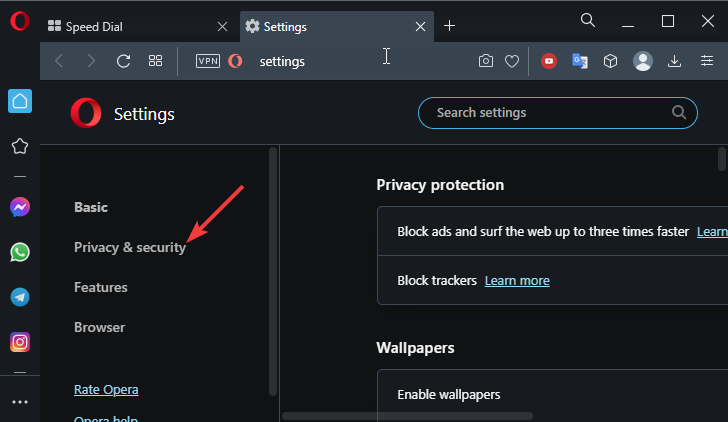Select Features settings section
Viewport: 728px width, 422px height.
101,287
